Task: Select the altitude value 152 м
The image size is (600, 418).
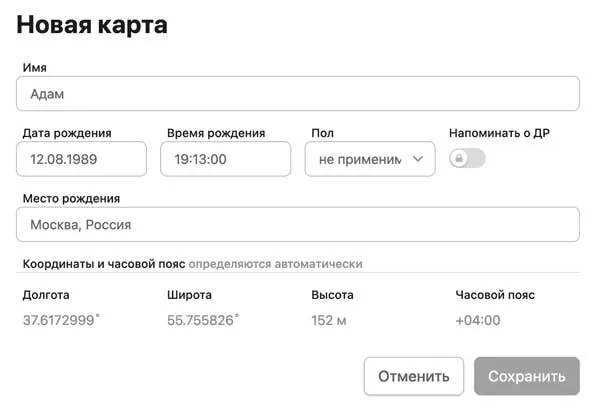Action: 329,321
